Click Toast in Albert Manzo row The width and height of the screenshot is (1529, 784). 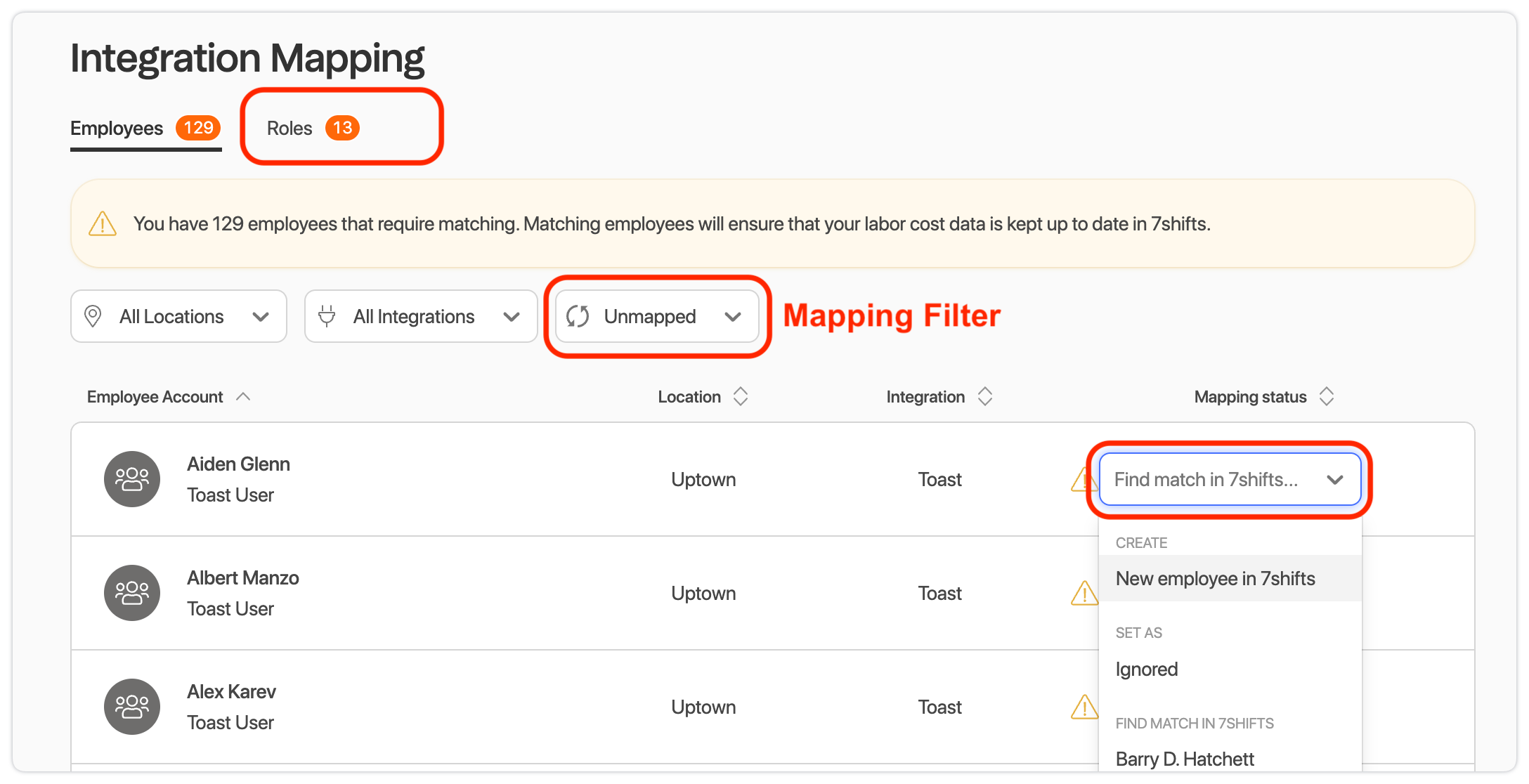click(x=940, y=593)
